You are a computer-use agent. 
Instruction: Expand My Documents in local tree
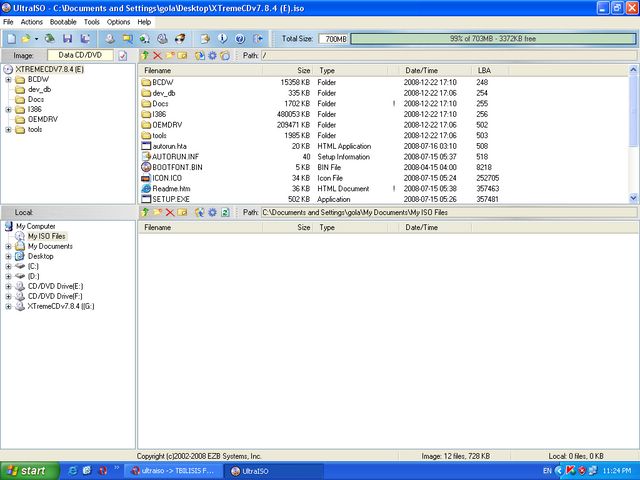(8, 247)
